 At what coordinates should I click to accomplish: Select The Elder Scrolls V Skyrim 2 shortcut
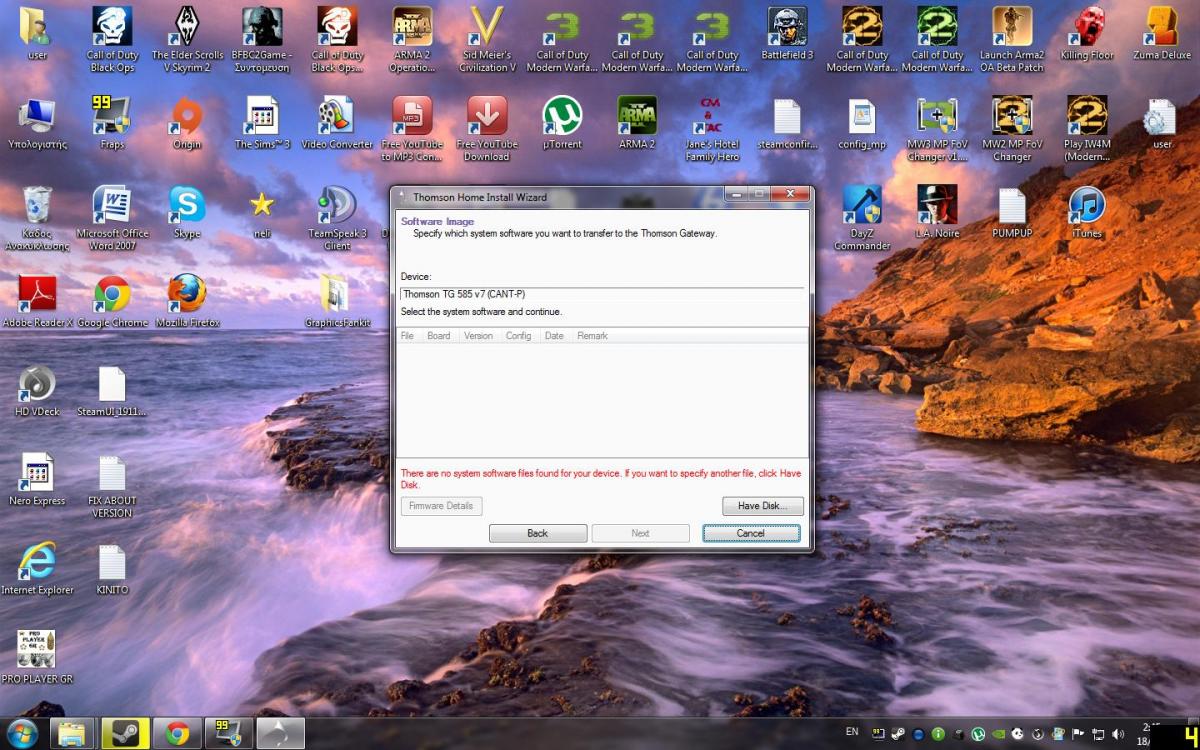coord(187,40)
